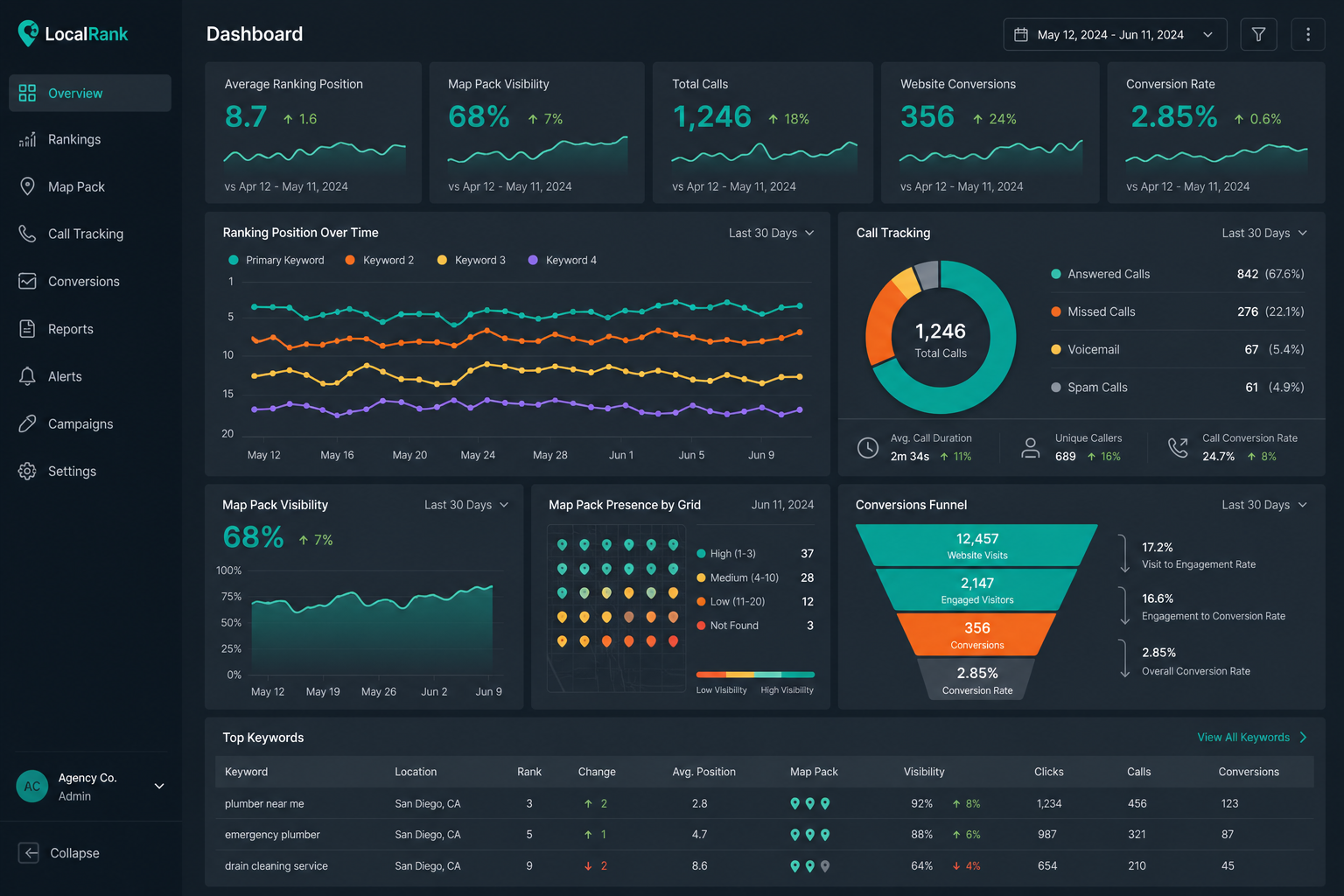Toggle Answered Calls legend entry
The image size is (1344, 896).
[1101, 274]
